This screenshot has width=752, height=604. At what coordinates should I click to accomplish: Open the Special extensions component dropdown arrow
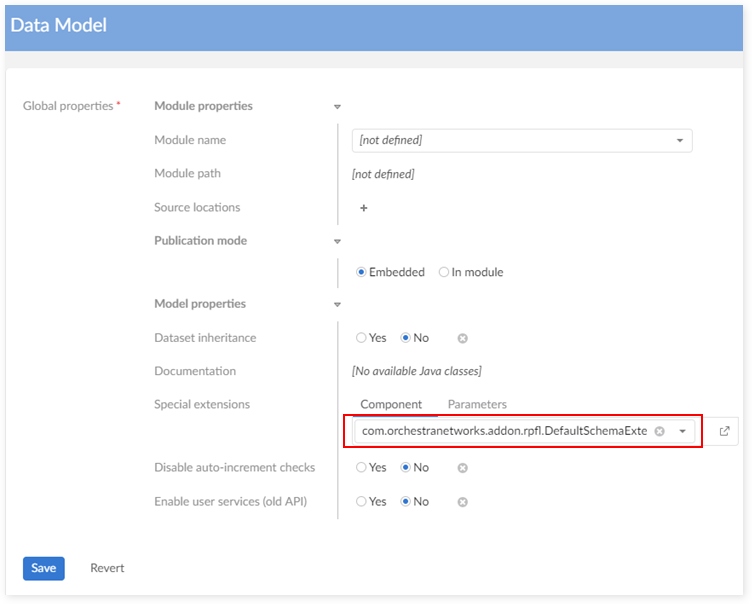(682, 431)
